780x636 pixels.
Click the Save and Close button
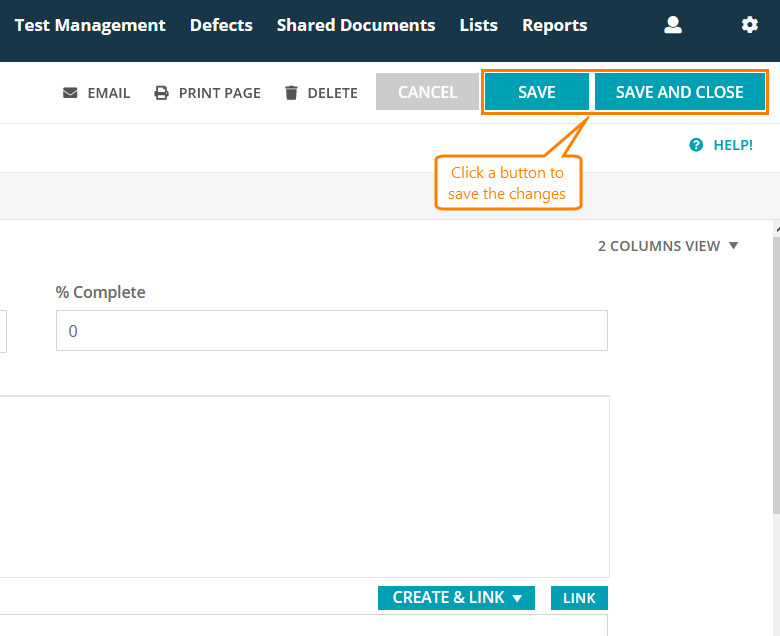click(x=680, y=92)
